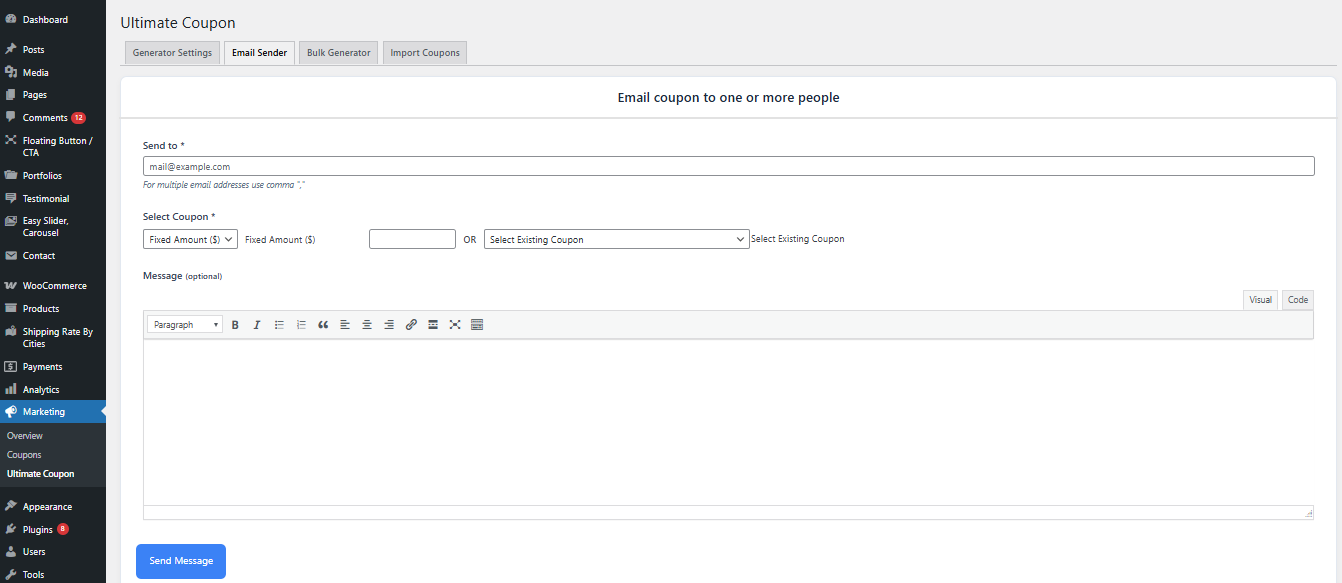The image size is (1342, 583).
Task: Click the toolbar toggle icon
Action: coord(477,325)
